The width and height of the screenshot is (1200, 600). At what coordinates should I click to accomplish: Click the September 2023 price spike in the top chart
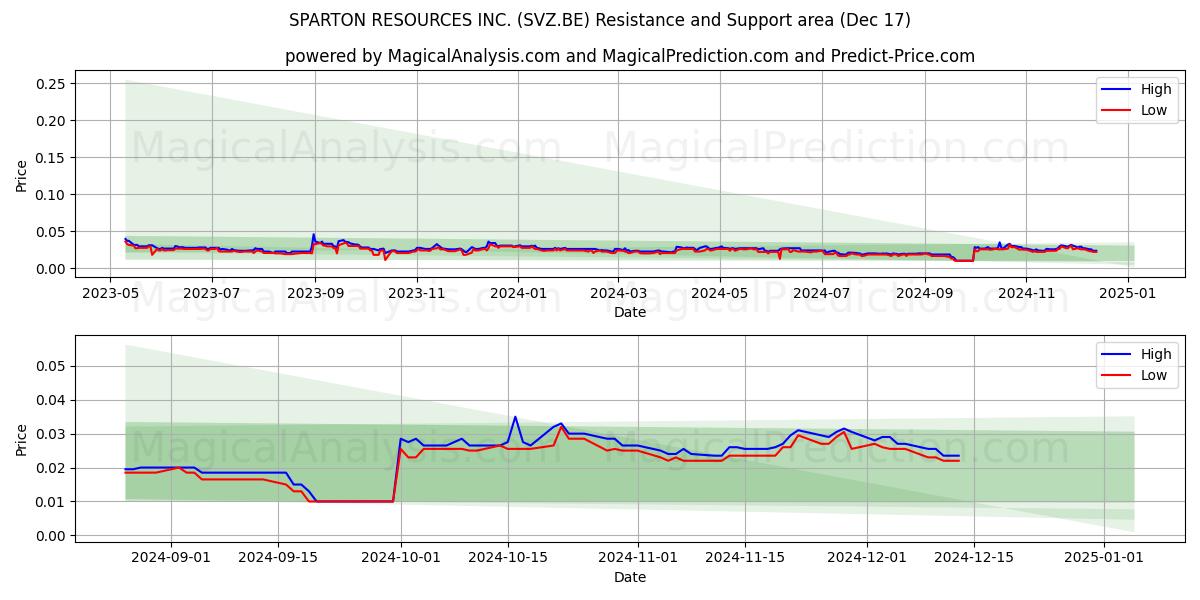coord(313,236)
